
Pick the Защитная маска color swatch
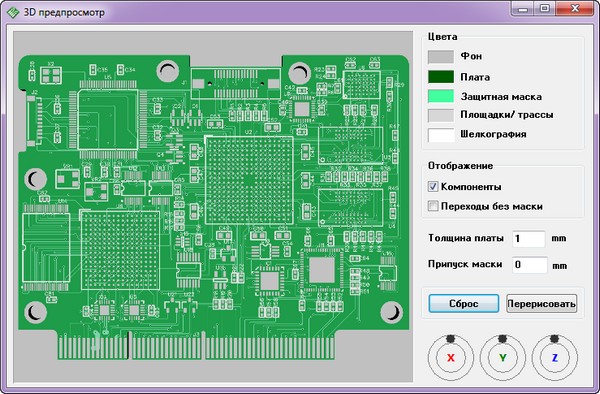441,96
